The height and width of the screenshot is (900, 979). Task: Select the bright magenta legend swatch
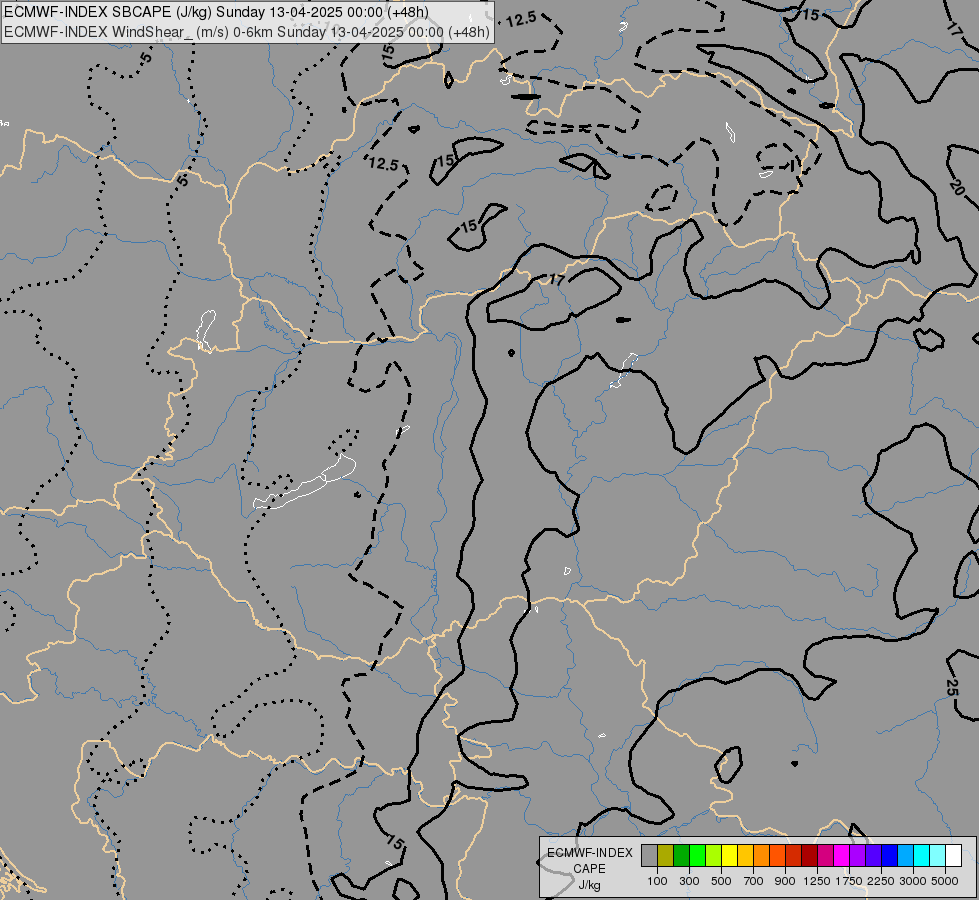pos(841,856)
